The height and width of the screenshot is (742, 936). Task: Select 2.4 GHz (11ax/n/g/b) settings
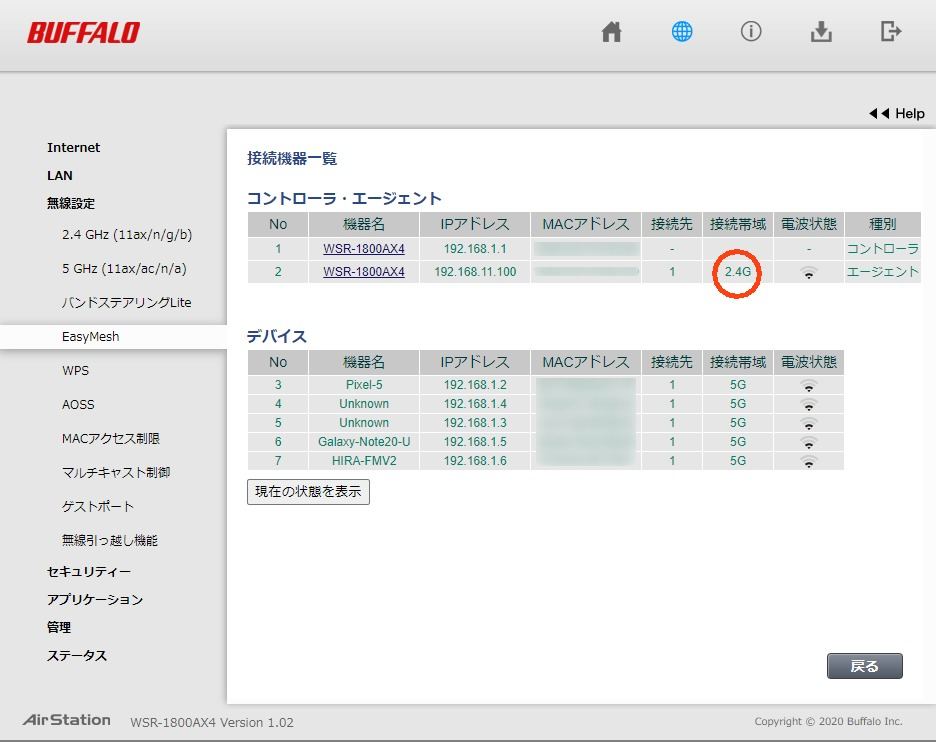[x=127, y=235]
